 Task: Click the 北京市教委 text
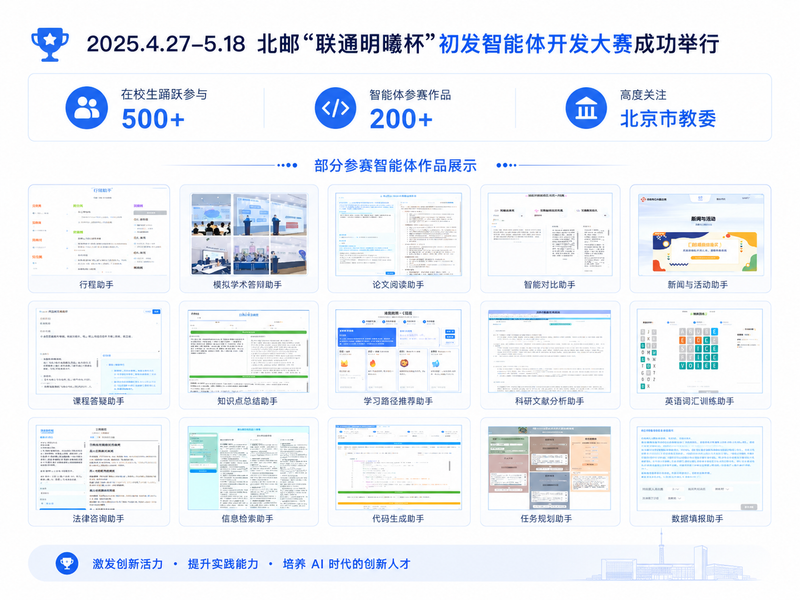[x=668, y=119]
